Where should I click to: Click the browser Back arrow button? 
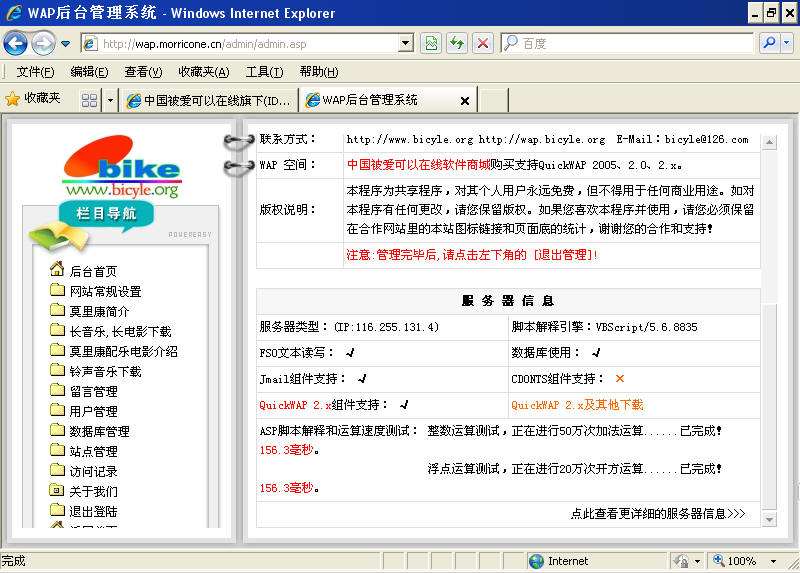pyautogui.click(x=15, y=43)
